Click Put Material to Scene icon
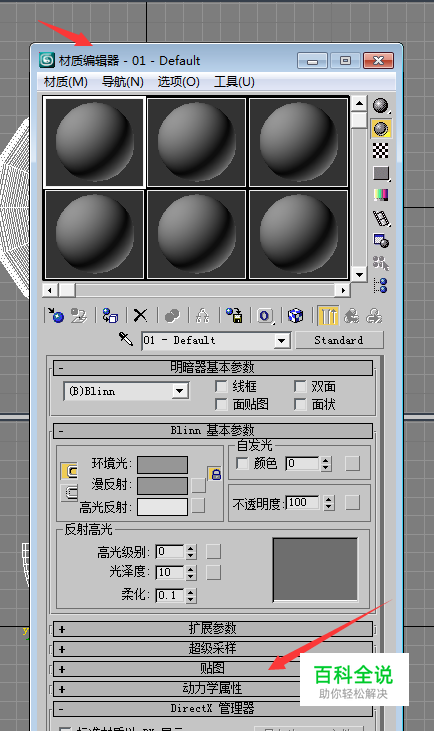The image size is (434, 731). coord(79,316)
